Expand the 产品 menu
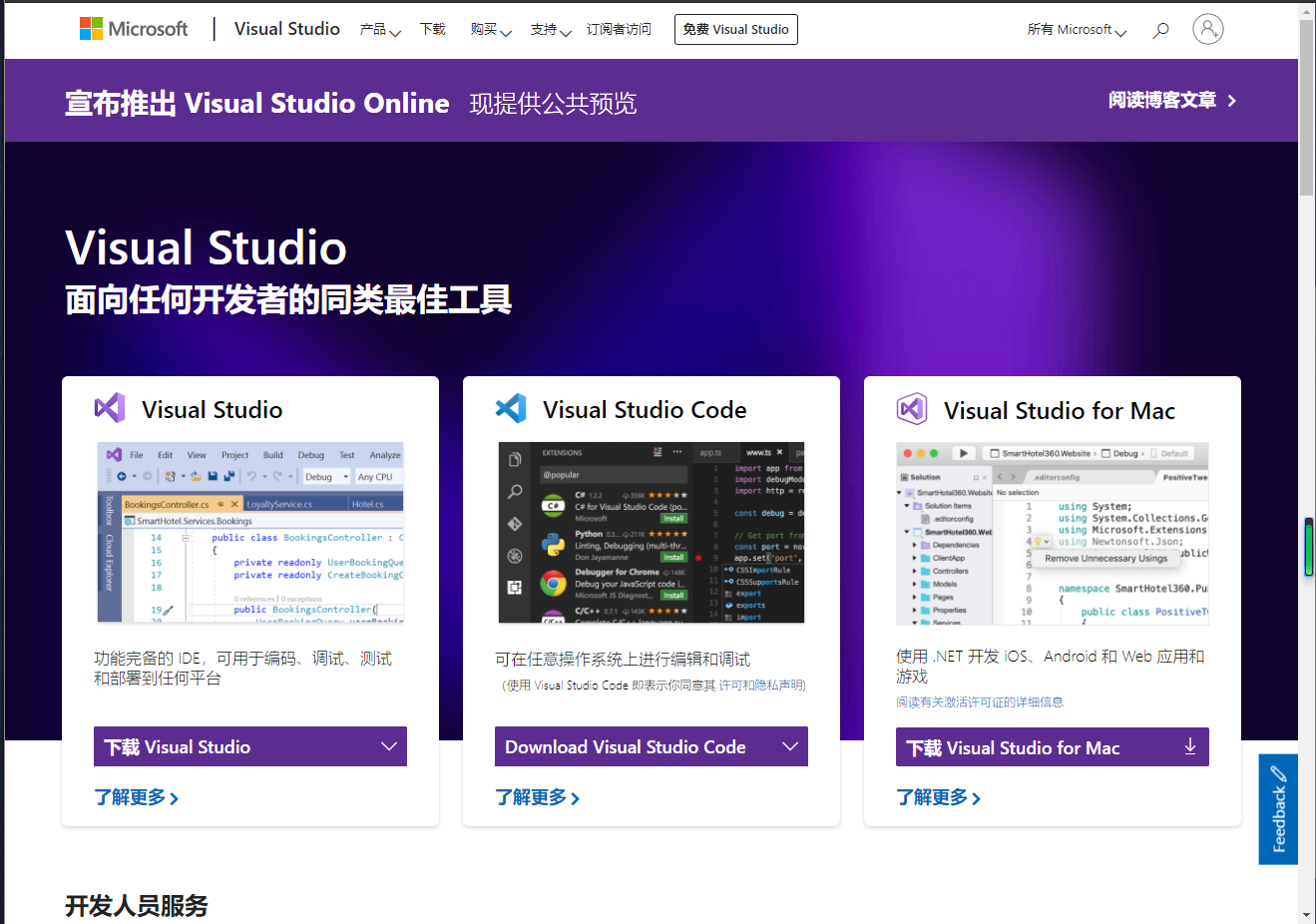 click(x=380, y=30)
